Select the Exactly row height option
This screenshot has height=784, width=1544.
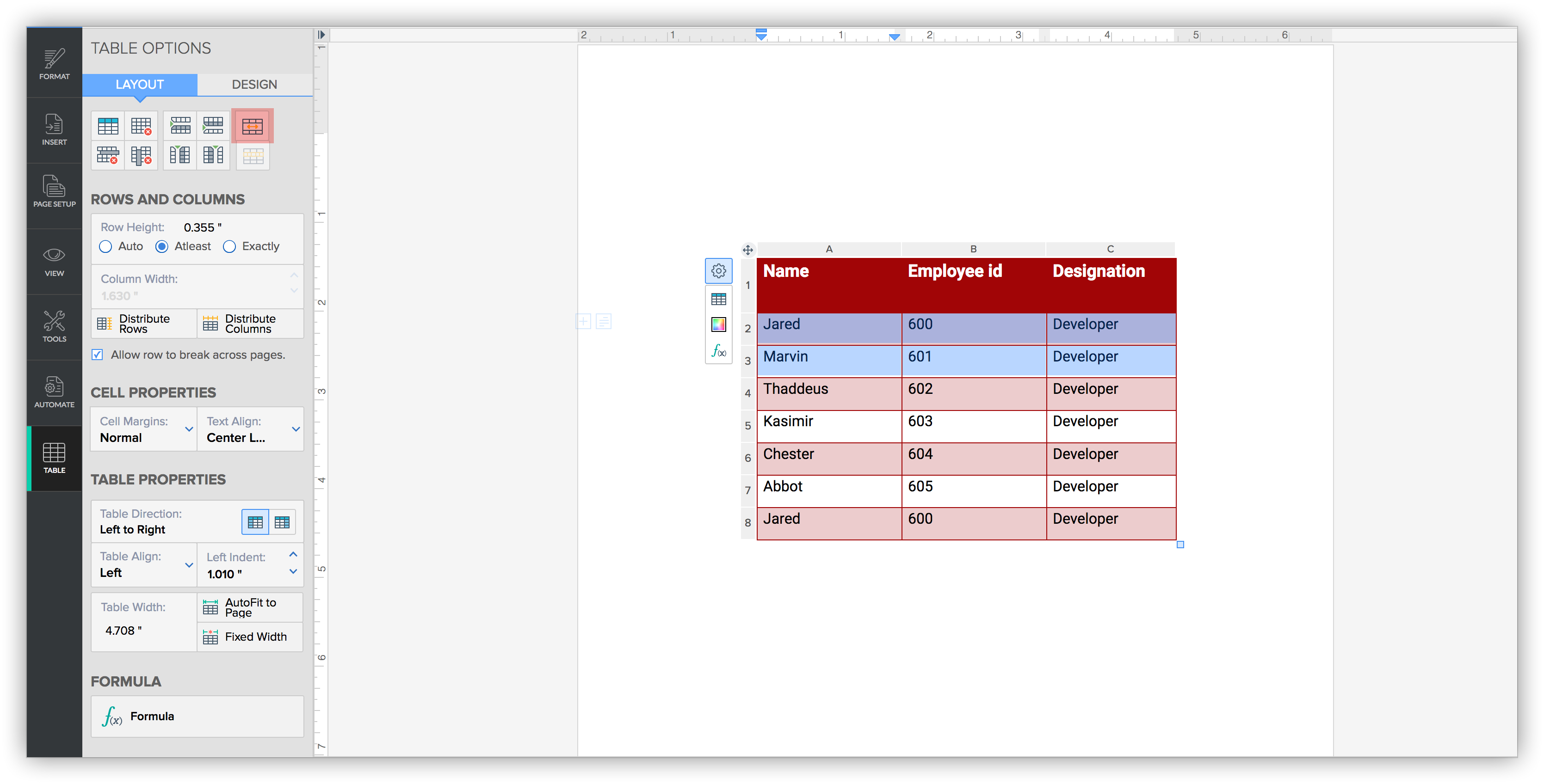coord(229,247)
